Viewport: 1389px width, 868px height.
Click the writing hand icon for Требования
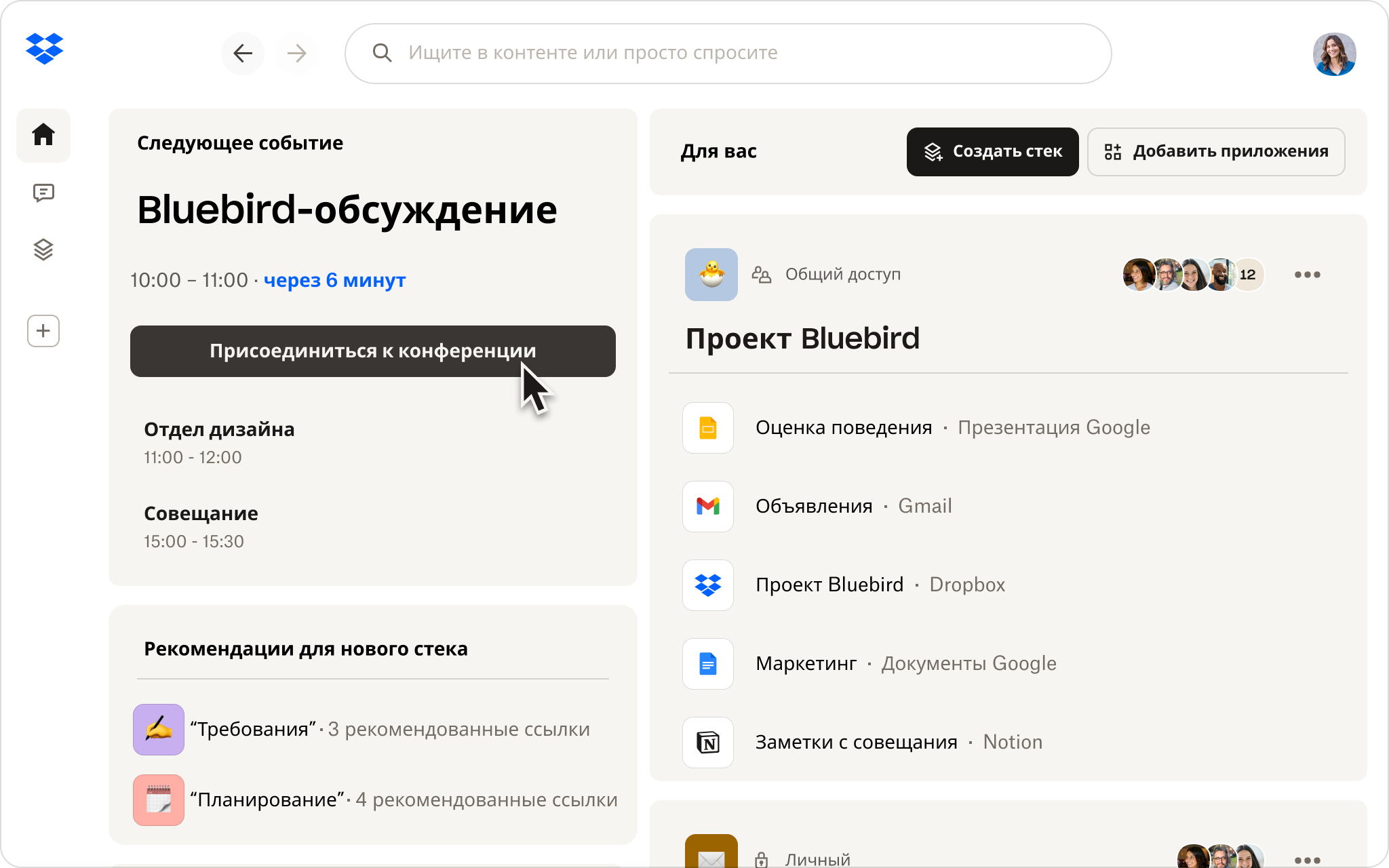click(x=159, y=730)
